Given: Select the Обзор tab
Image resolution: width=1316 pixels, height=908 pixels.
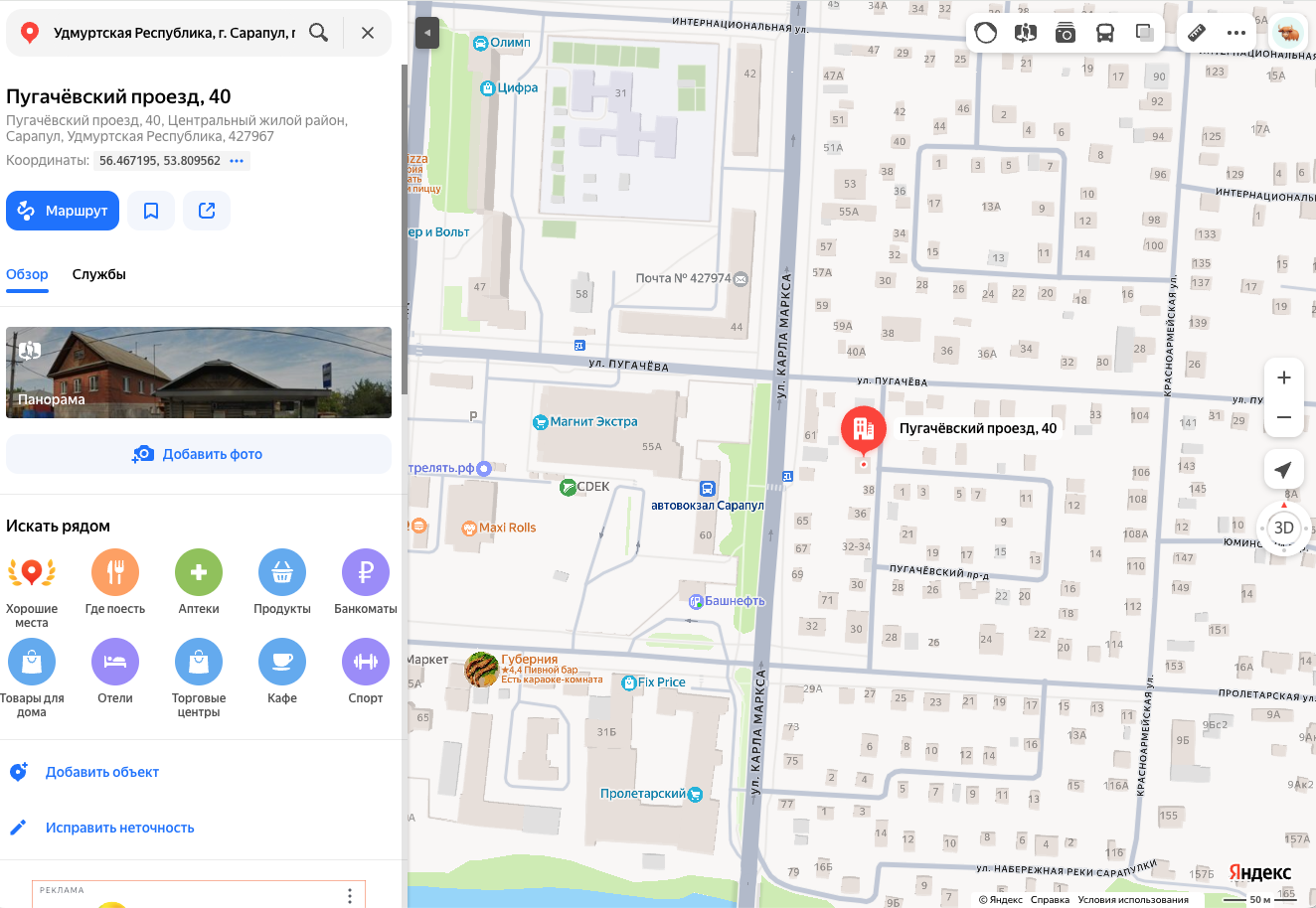Looking at the screenshot, I should pyautogui.click(x=27, y=274).
